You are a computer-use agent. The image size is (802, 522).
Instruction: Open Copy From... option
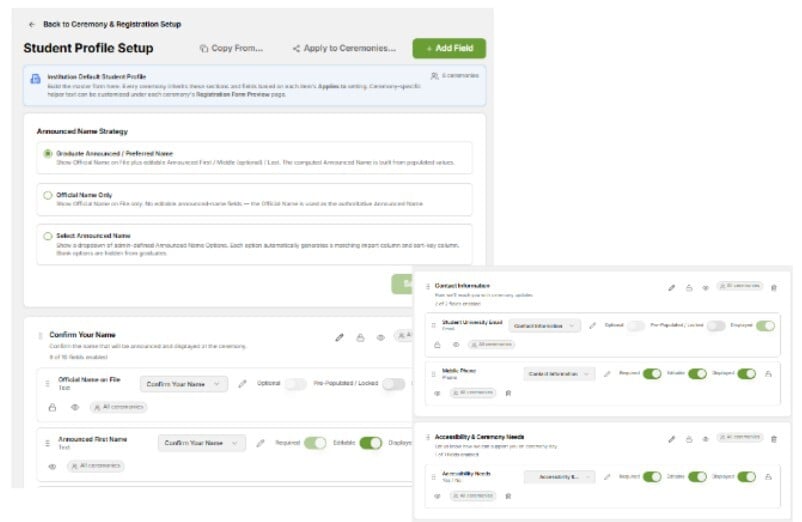pyautogui.click(x=231, y=48)
